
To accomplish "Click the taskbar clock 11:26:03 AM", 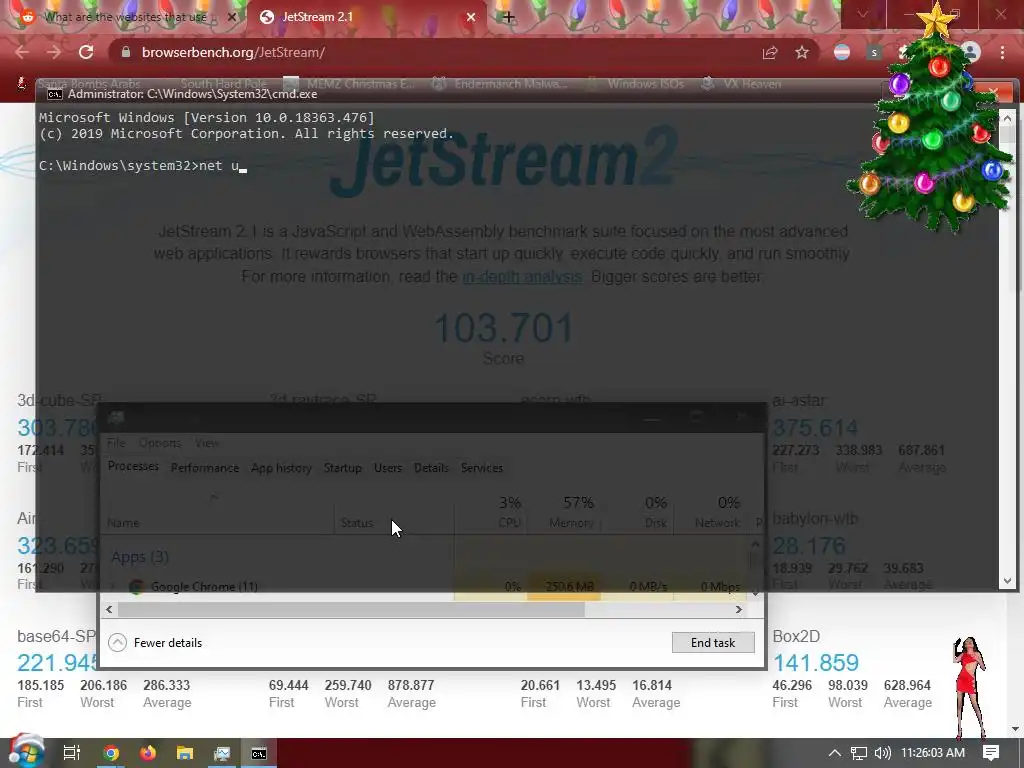I will coord(933,753).
